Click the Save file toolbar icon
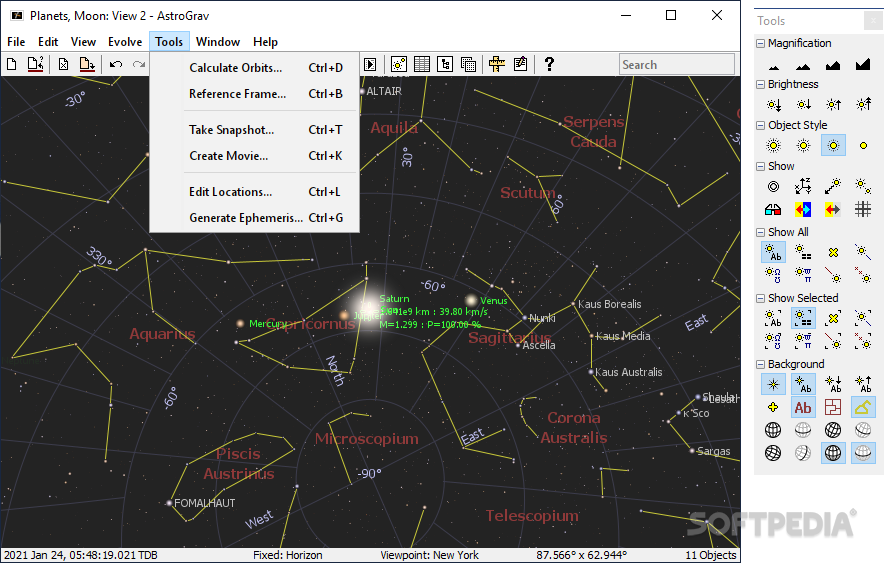The width and height of the screenshot is (884, 563). [x=87, y=64]
